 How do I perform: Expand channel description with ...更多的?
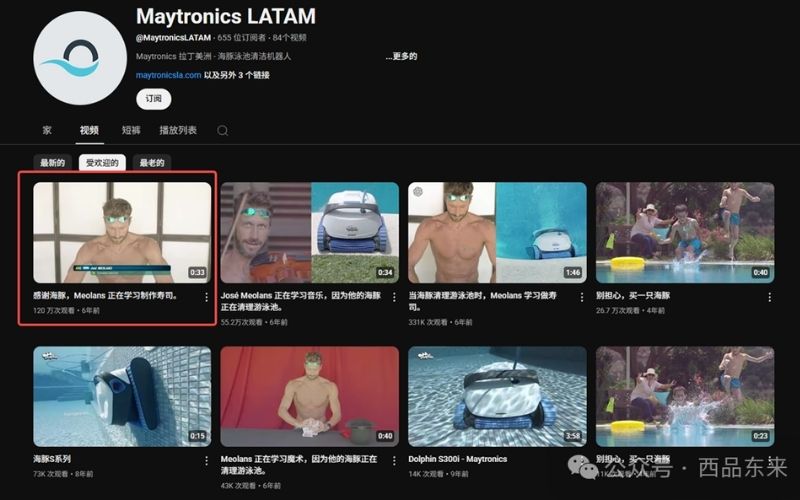401,56
